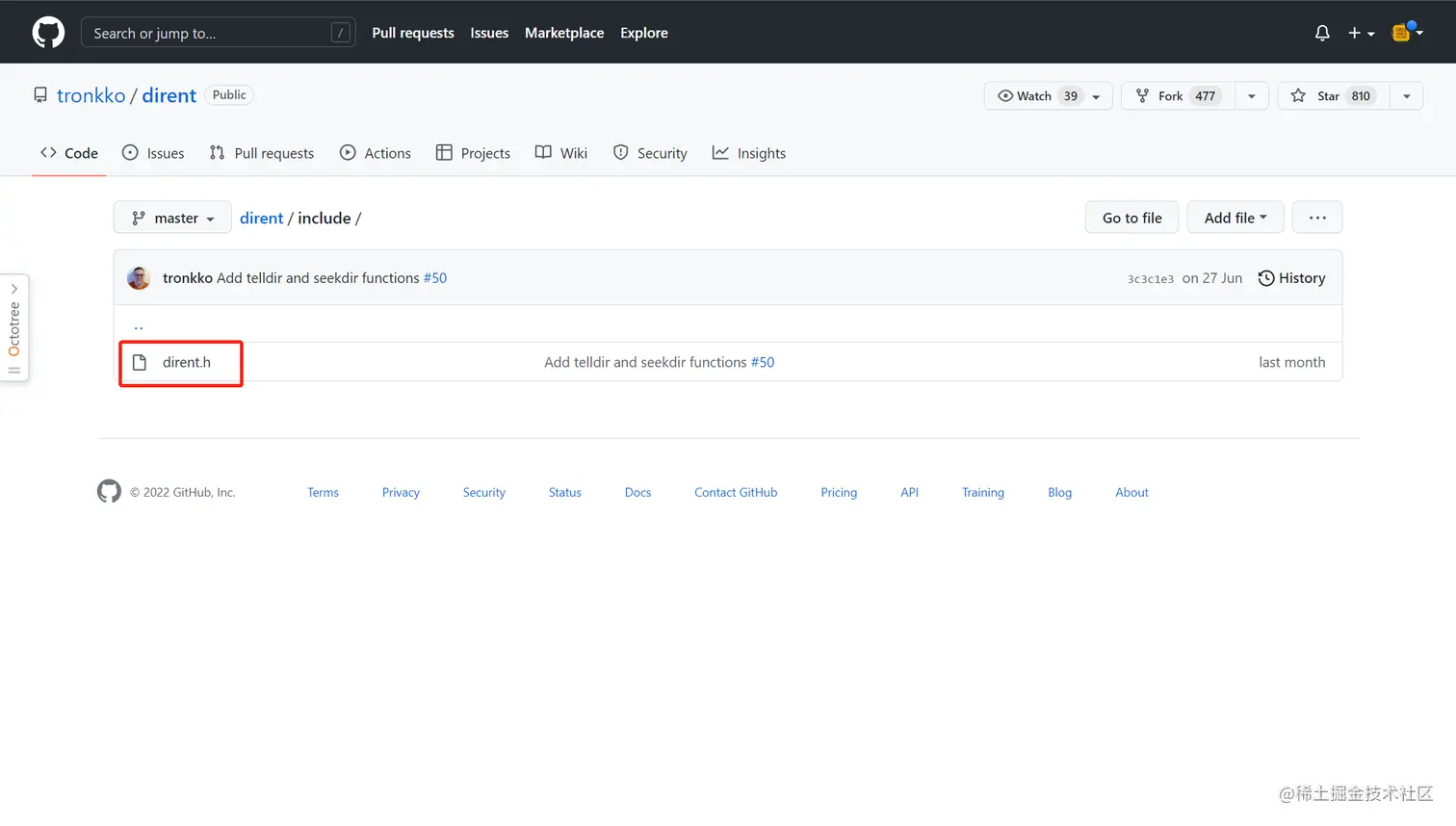Open the Privacy footer link
The height and width of the screenshot is (826, 1456).
(x=401, y=492)
